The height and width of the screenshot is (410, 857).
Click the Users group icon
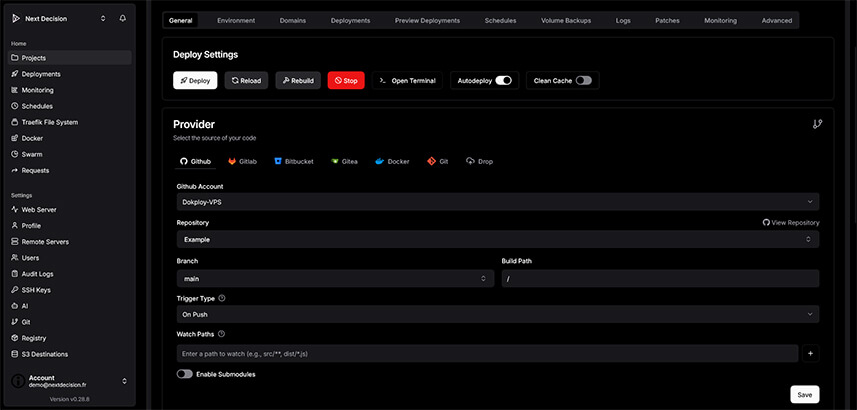15,257
